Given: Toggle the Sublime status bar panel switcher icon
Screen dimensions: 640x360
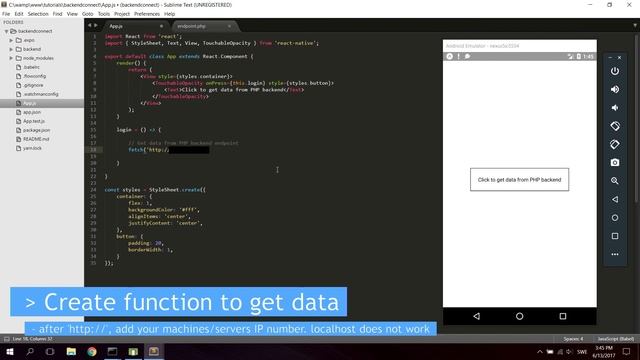Looking at the screenshot, I should click(6, 339).
